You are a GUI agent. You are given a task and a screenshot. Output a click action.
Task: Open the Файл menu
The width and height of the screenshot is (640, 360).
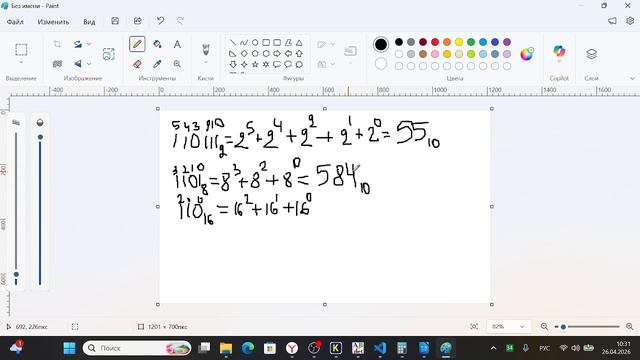coord(15,22)
